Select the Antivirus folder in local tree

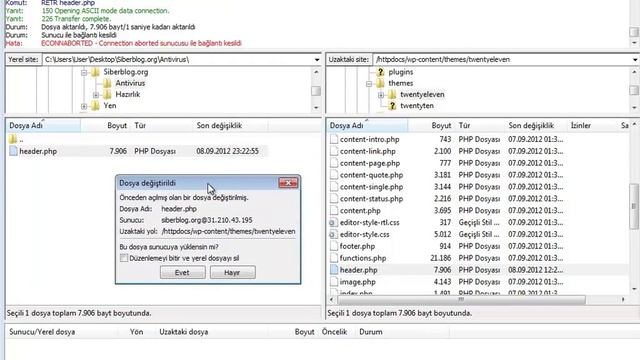click(x=130, y=83)
